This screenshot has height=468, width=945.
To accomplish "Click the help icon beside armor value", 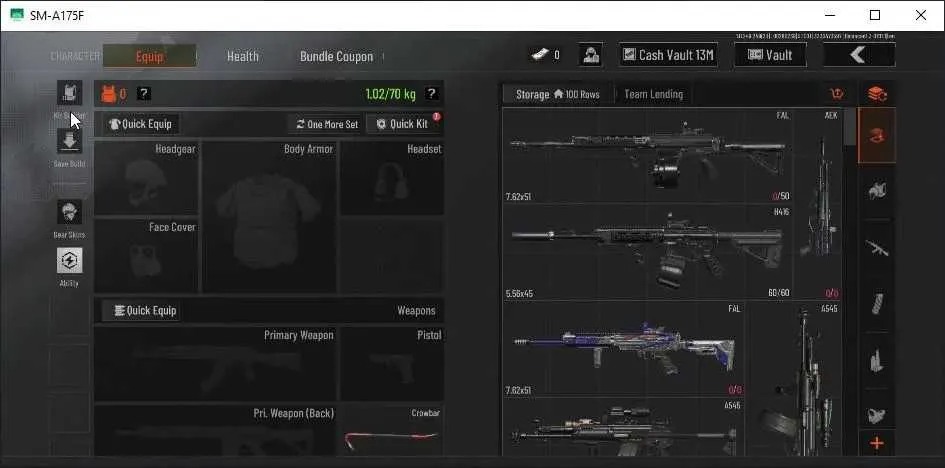I will (x=143, y=93).
